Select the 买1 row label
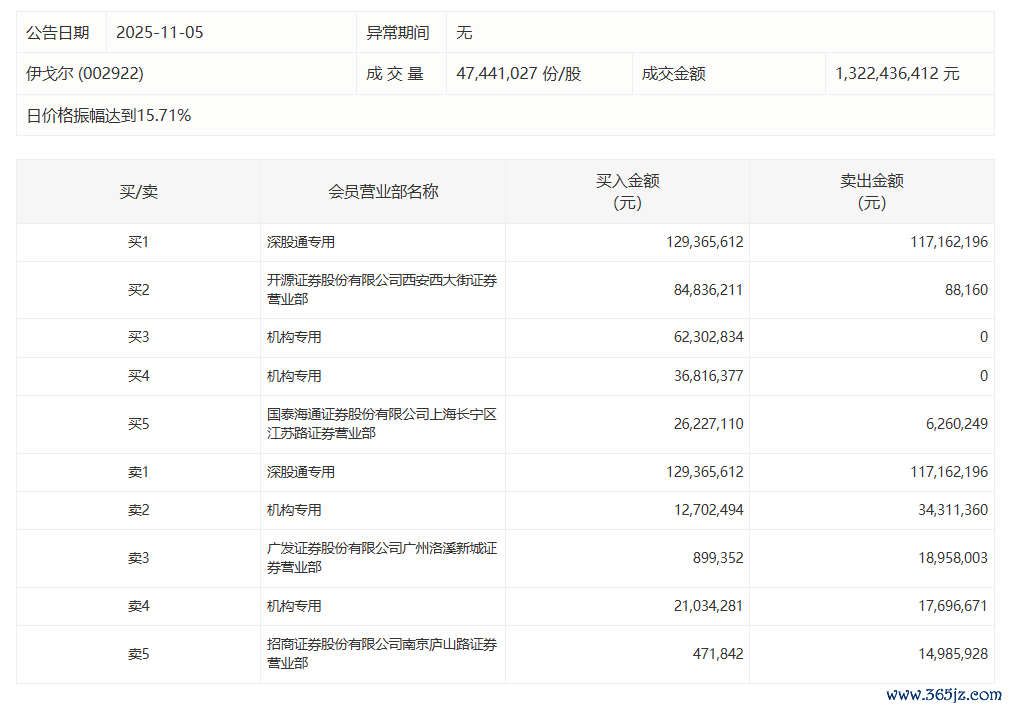The height and width of the screenshot is (710, 1009). coord(138,242)
